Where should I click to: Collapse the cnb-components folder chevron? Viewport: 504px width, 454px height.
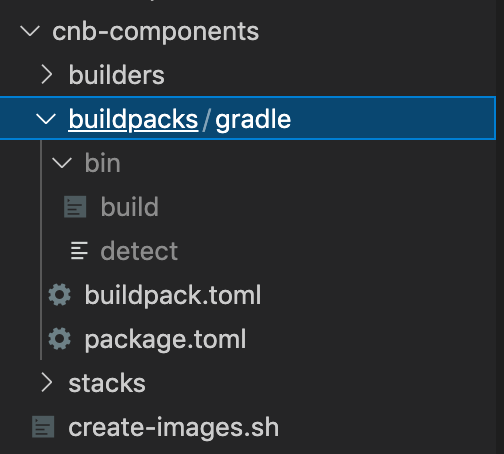tap(30, 31)
